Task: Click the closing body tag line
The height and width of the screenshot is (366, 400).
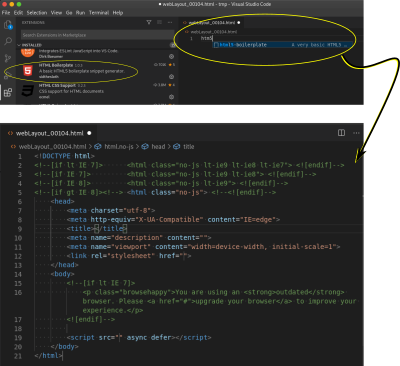Action: coord(64,346)
